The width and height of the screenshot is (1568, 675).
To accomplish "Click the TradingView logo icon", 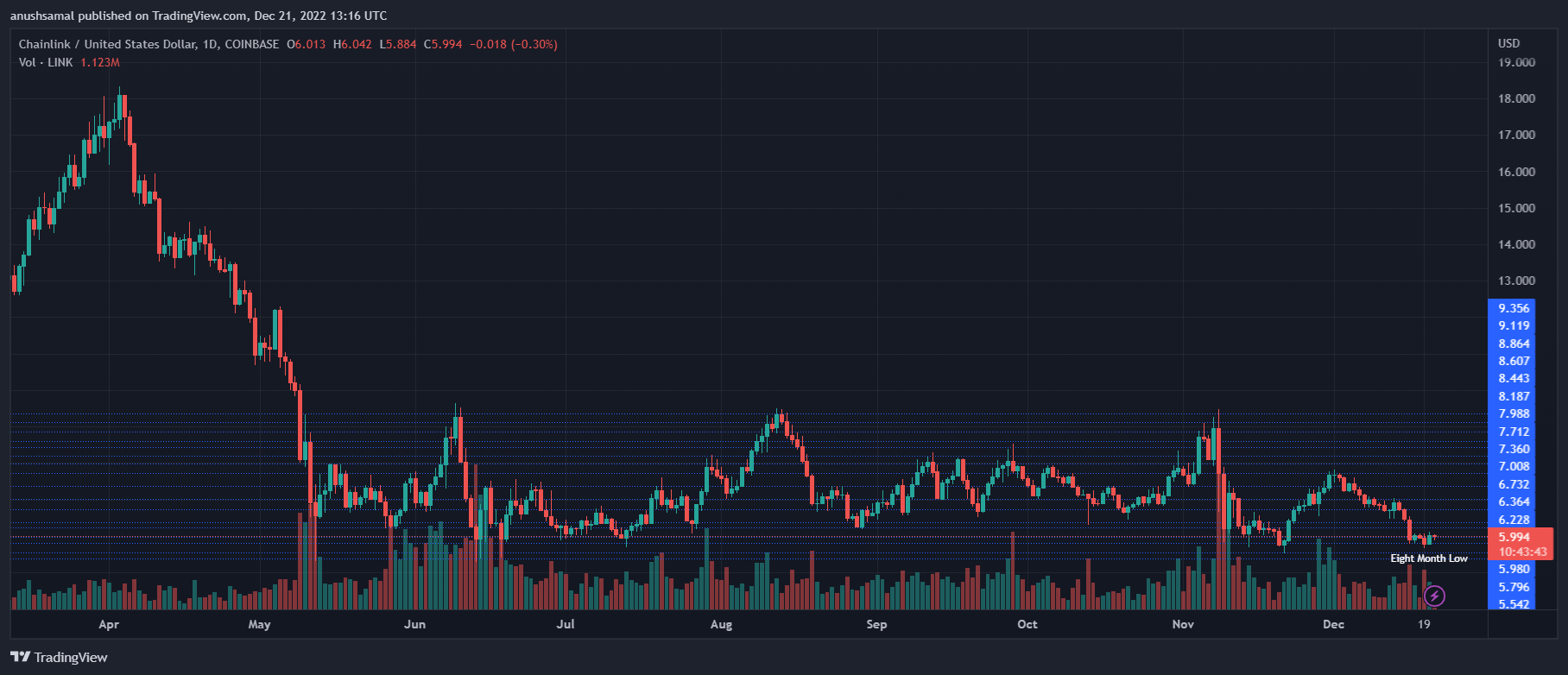I will (x=21, y=657).
